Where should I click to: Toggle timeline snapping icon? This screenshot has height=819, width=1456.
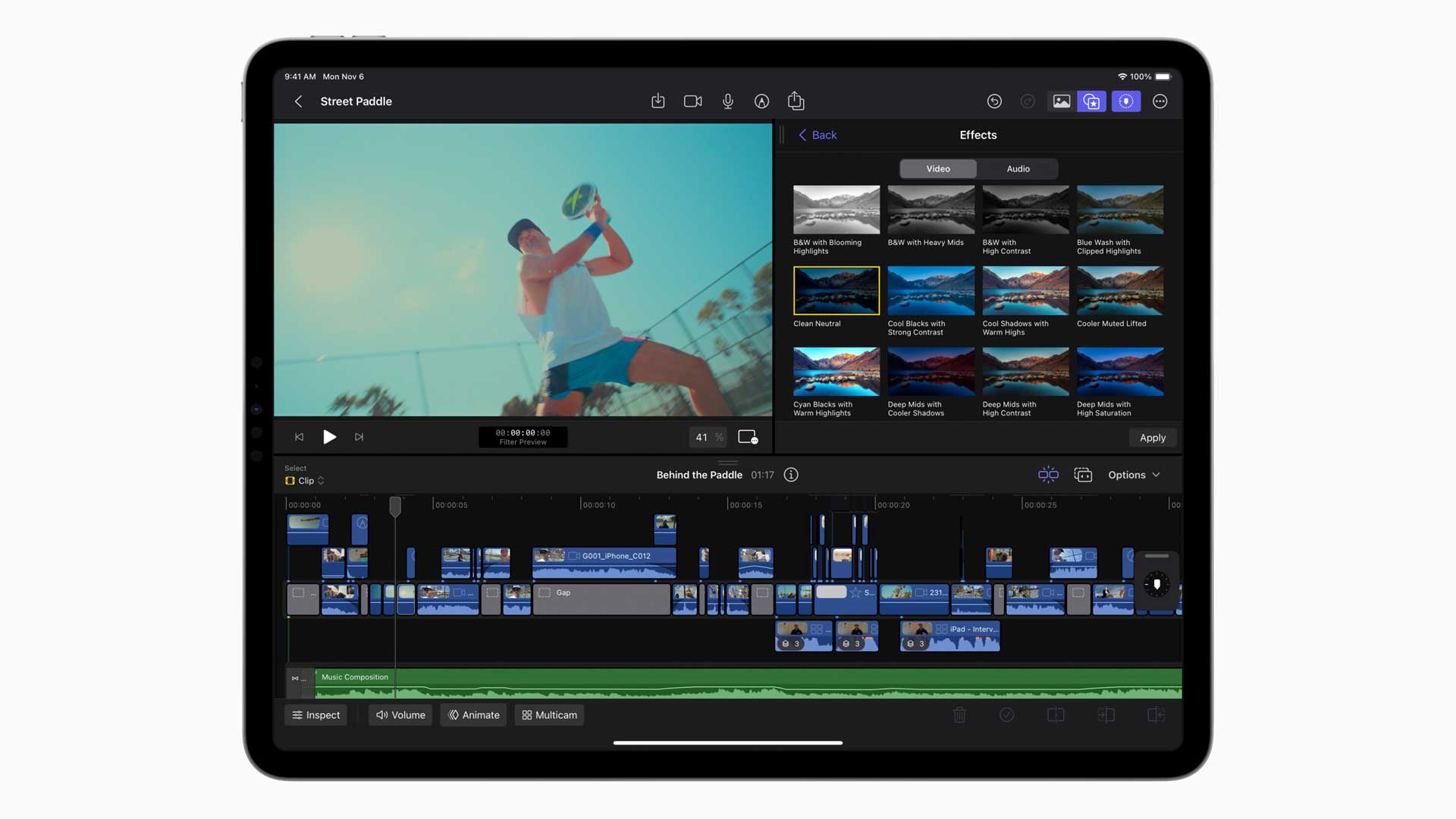(1048, 475)
